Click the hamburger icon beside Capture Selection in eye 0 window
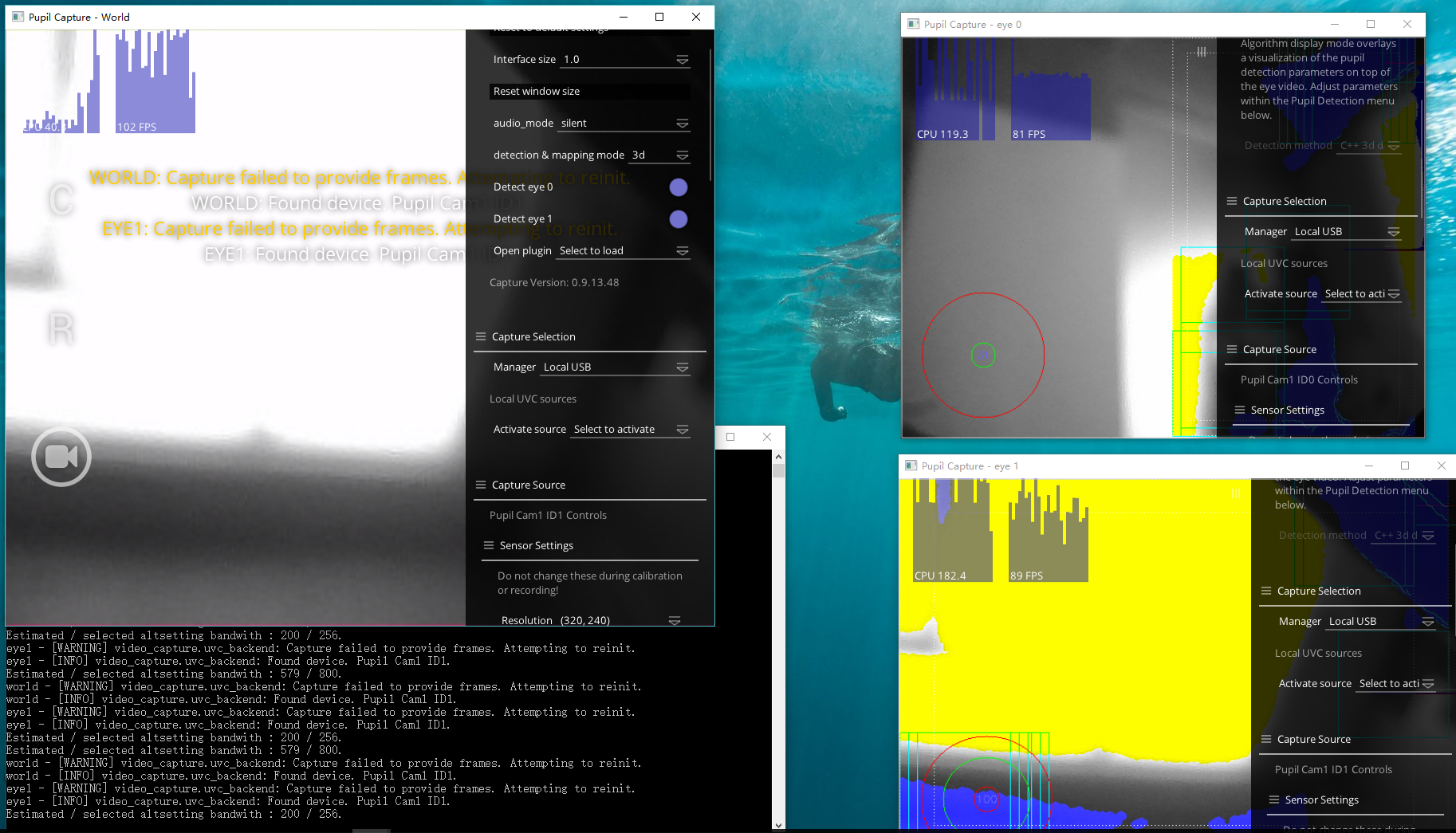Image resolution: width=1456 pixels, height=833 pixels. pos(1232,201)
